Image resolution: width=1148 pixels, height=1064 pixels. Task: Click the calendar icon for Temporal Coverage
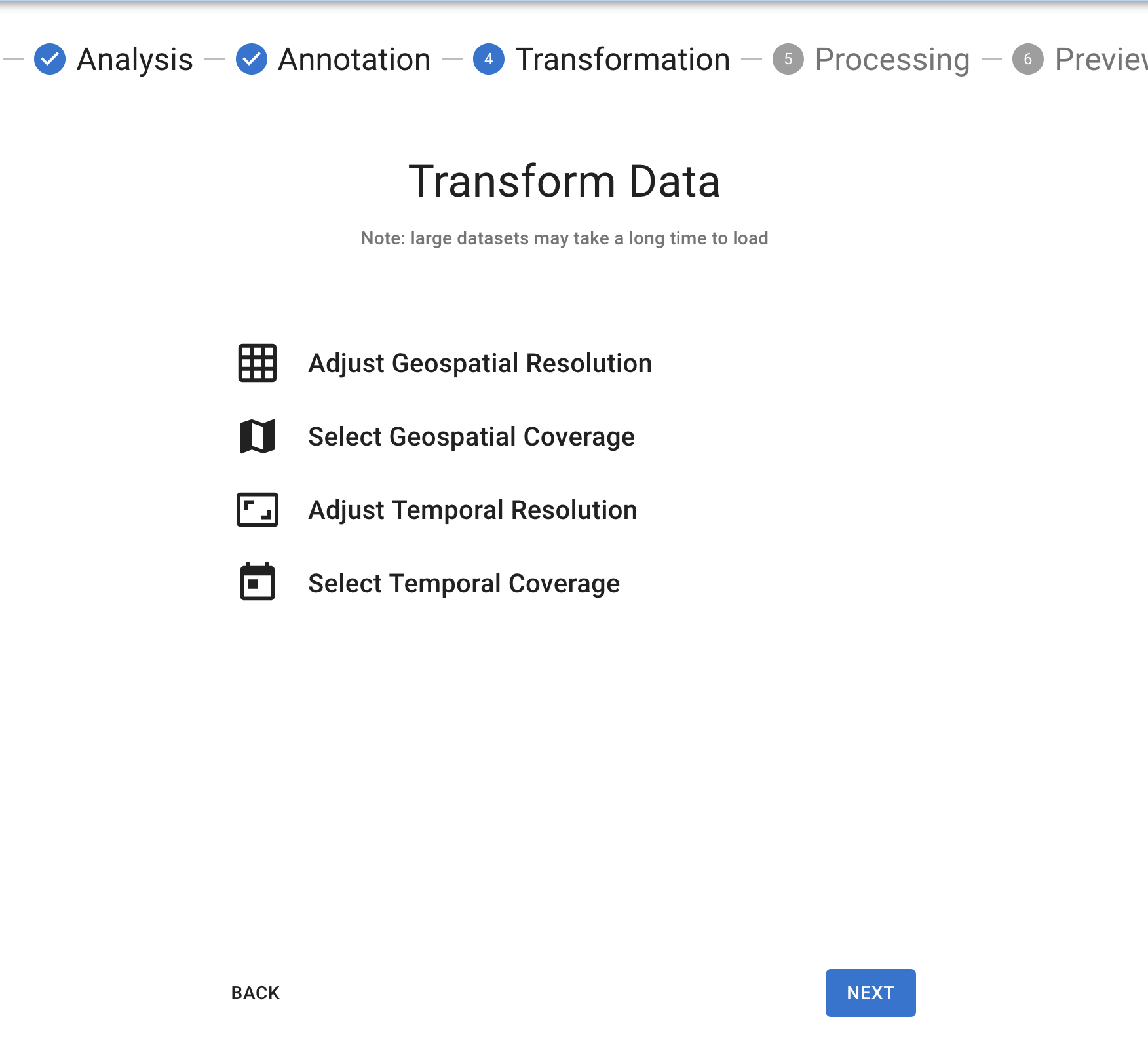point(258,581)
